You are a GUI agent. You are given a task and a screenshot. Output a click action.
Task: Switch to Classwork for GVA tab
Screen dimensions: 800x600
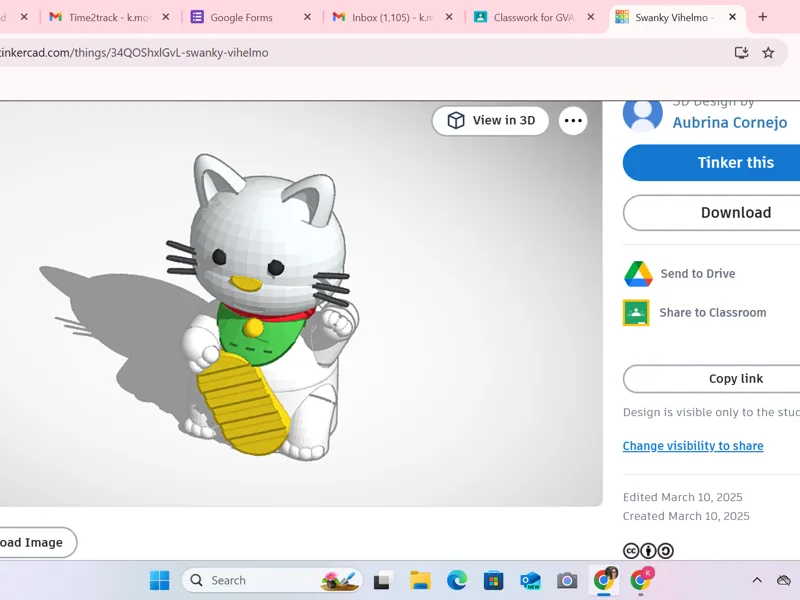point(534,17)
